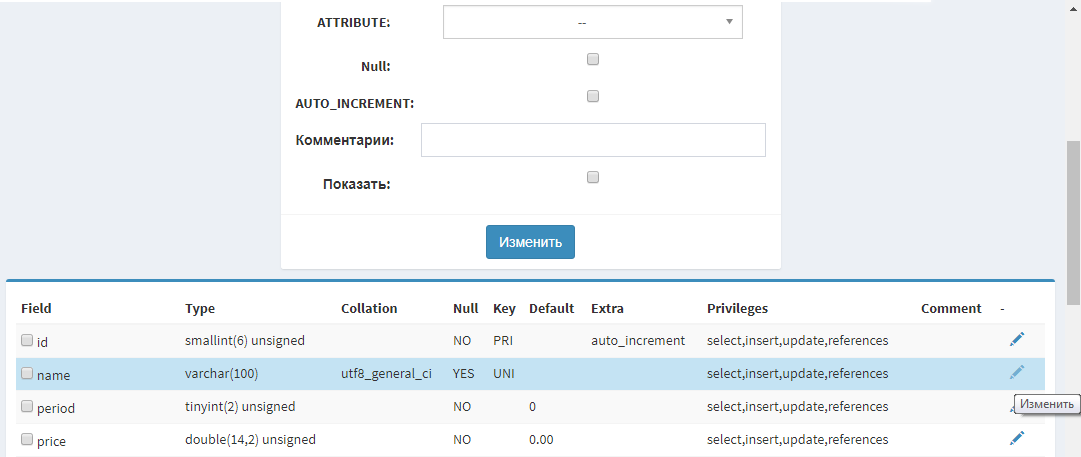Open edit for the price field

(1017, 438)
